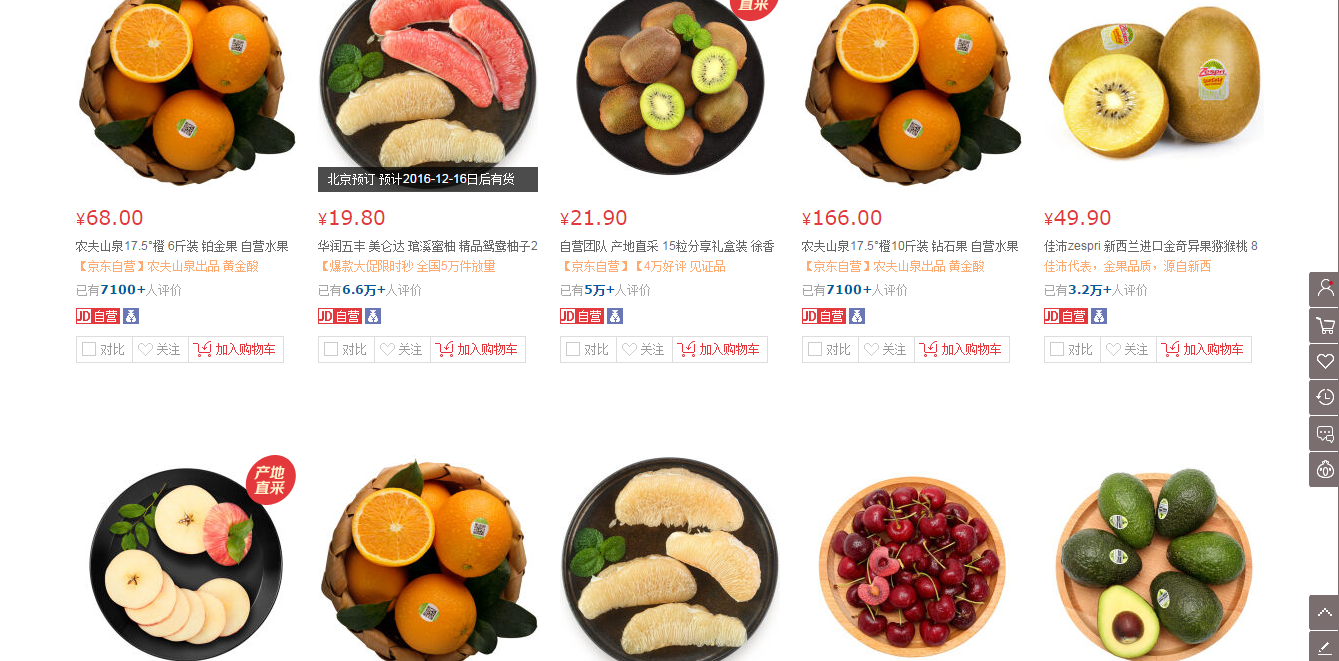Open the shopping cart sidebar icon
This screenshot has height=661, width=1339.
point(1324,325)
